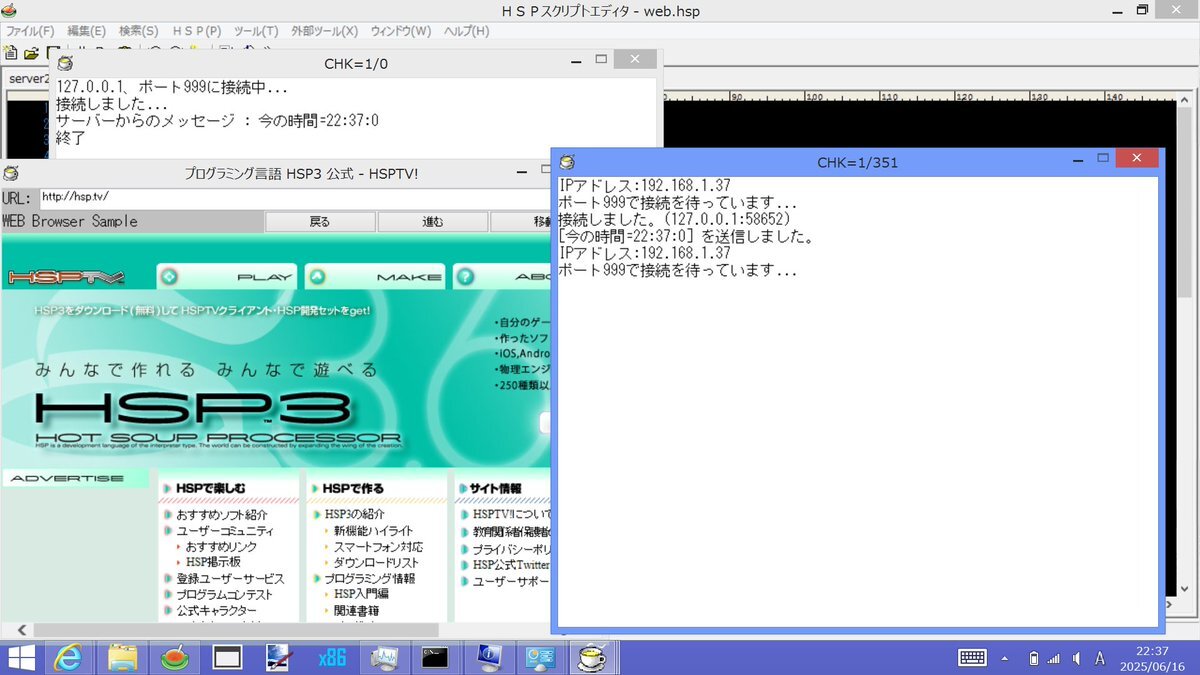Image resolution: width=1200 pixels, height=675 pixels.
Task: Open the network signal tray icon
Action: 1054,658
